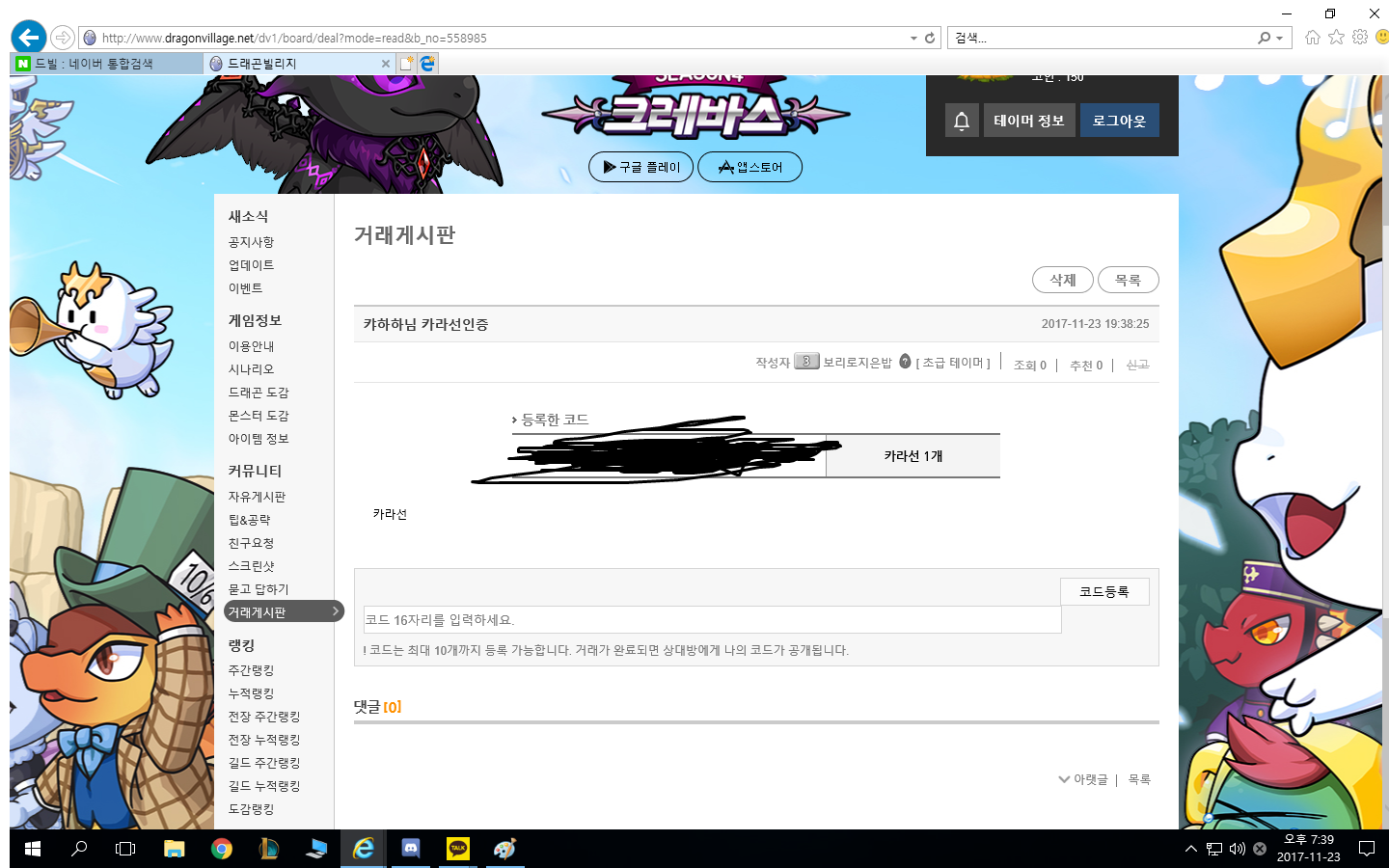Viewport: 1389px width, 868px height.
Task: Select 자유게시판 in the sidebar menu
Action: 257,497
